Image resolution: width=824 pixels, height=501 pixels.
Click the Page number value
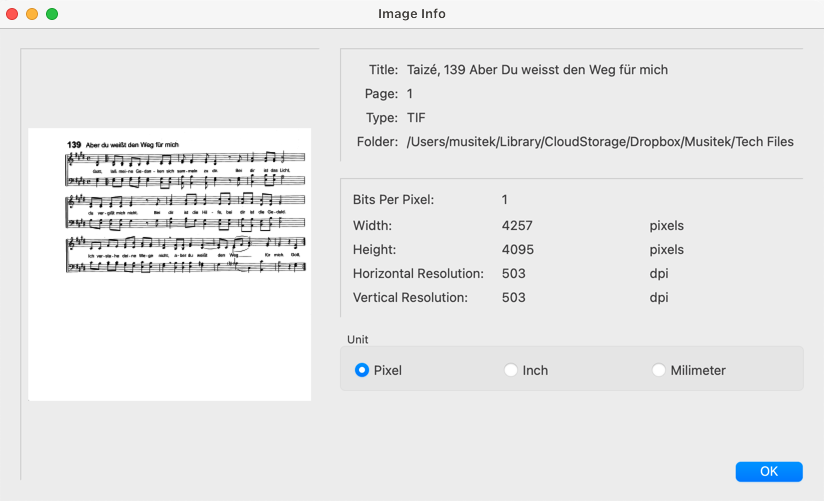410,94
